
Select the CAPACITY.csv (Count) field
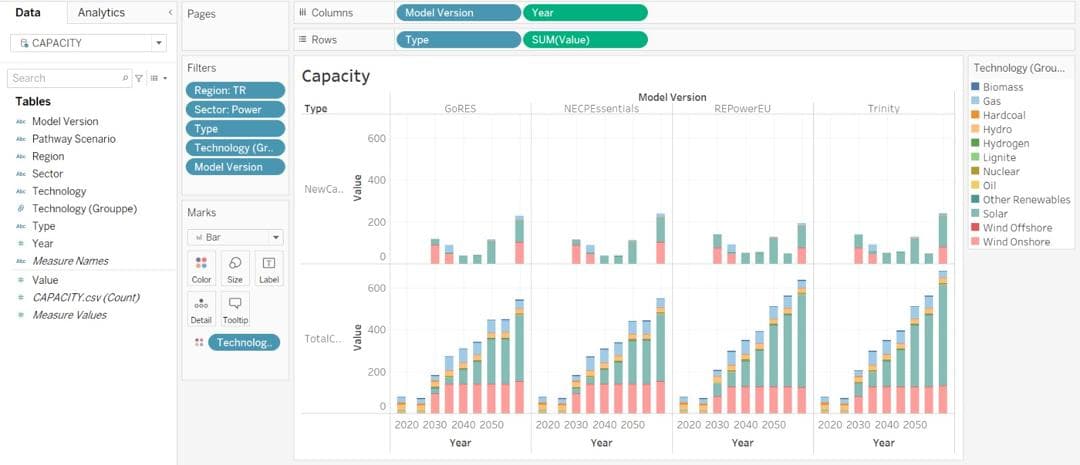pos(85,298)
